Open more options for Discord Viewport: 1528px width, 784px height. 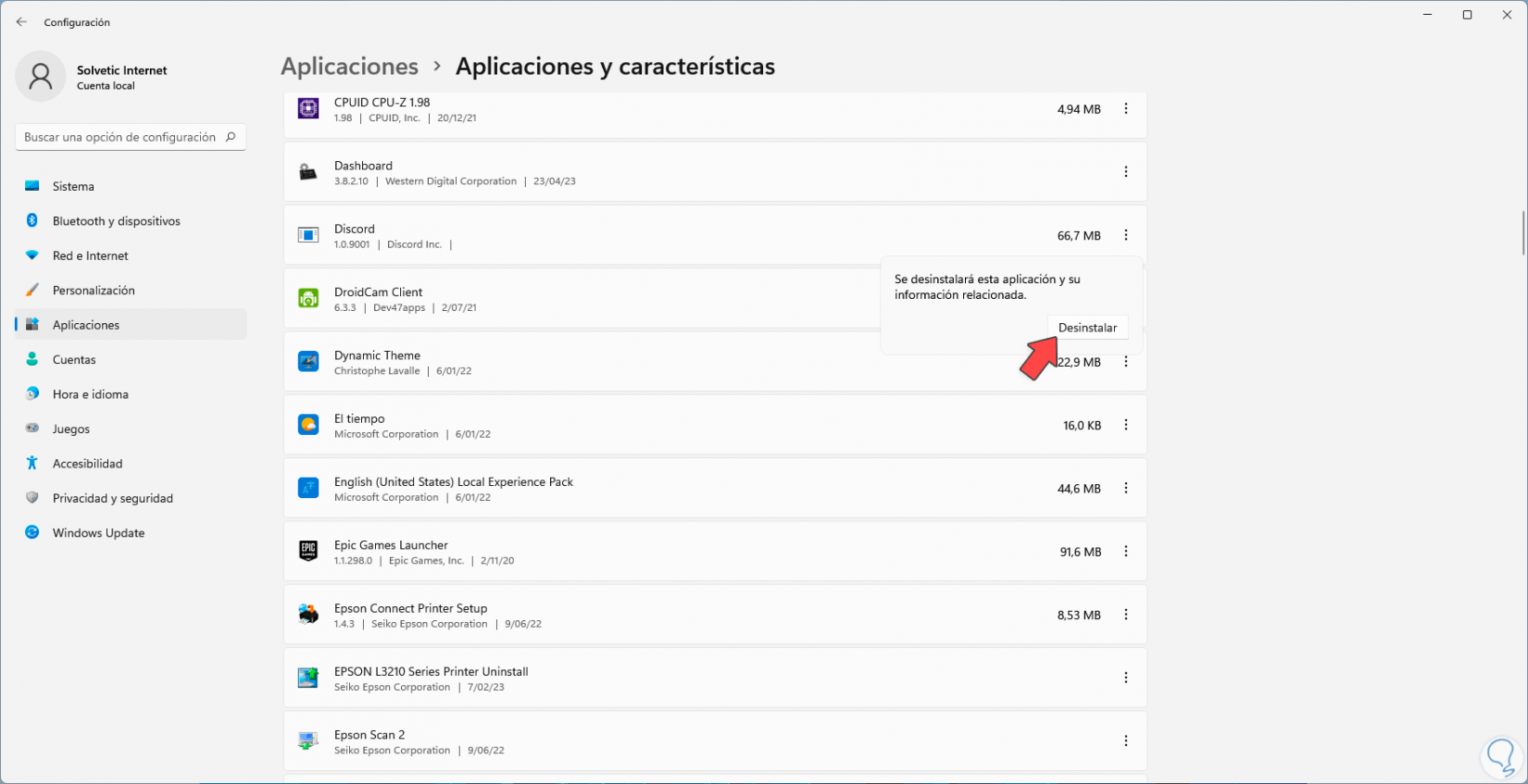tap(1126, 235)
